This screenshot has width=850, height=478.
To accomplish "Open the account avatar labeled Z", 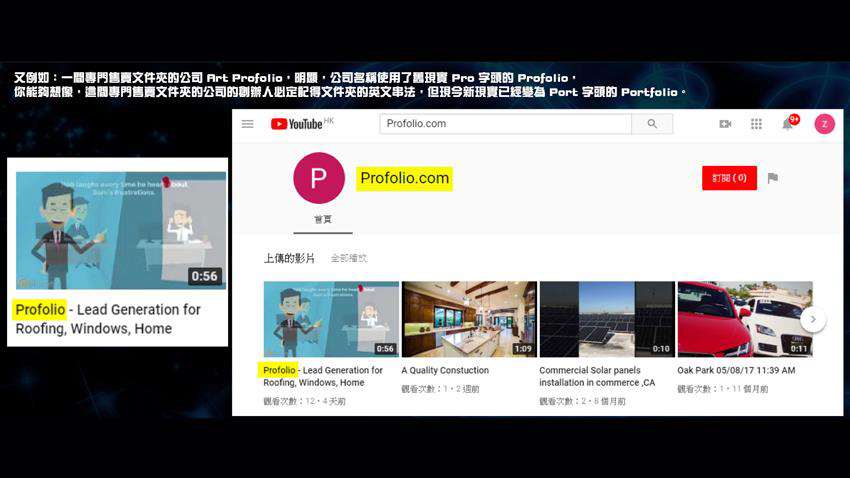I will pyautogui.click(x=825, y=124).
